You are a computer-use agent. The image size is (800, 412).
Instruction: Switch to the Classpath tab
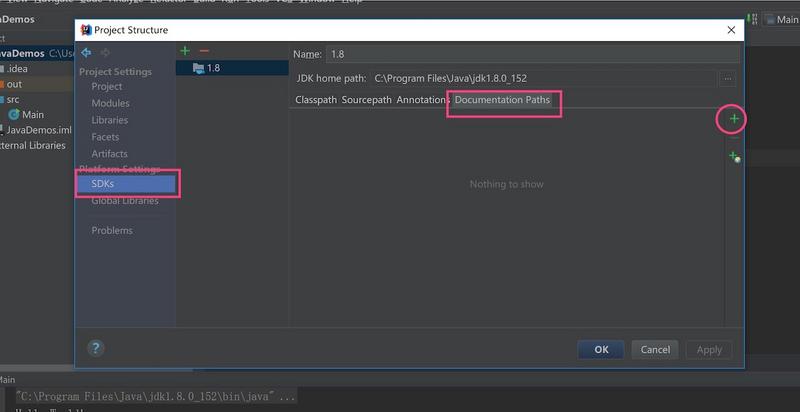click(316, 100)
